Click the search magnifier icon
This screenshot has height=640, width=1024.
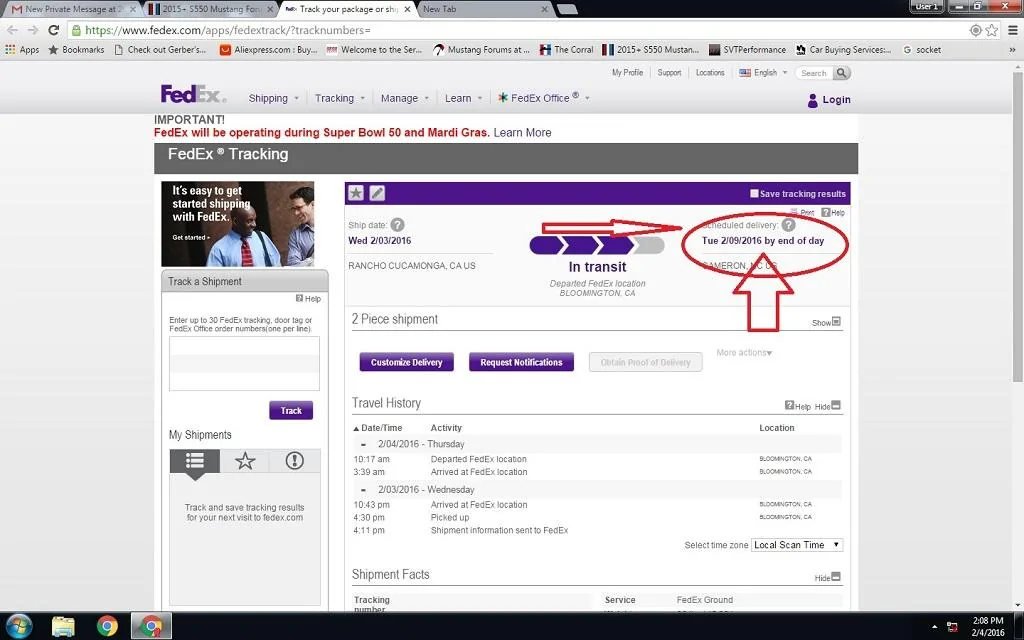842,73
